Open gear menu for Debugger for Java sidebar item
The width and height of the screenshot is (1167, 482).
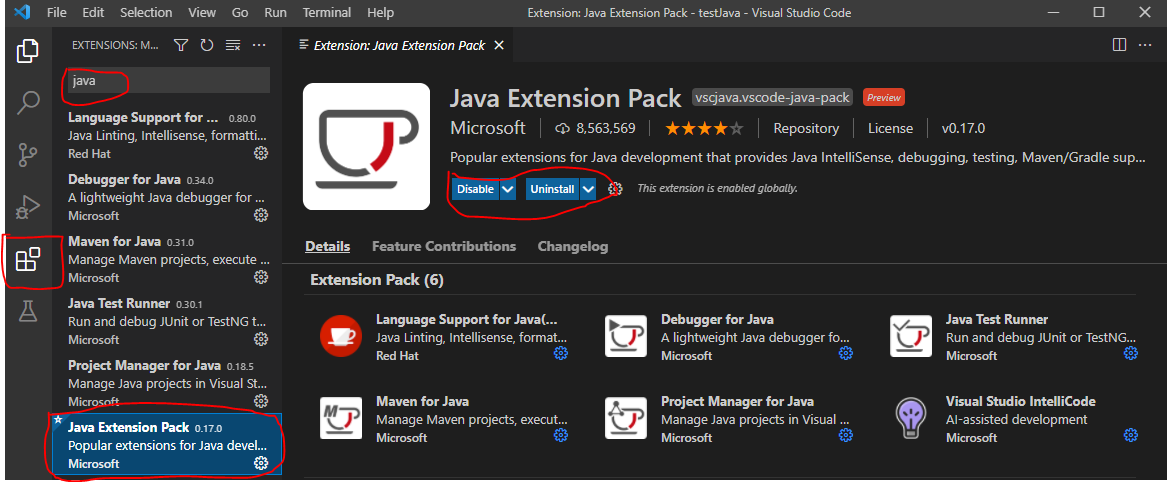coord(260,215)
